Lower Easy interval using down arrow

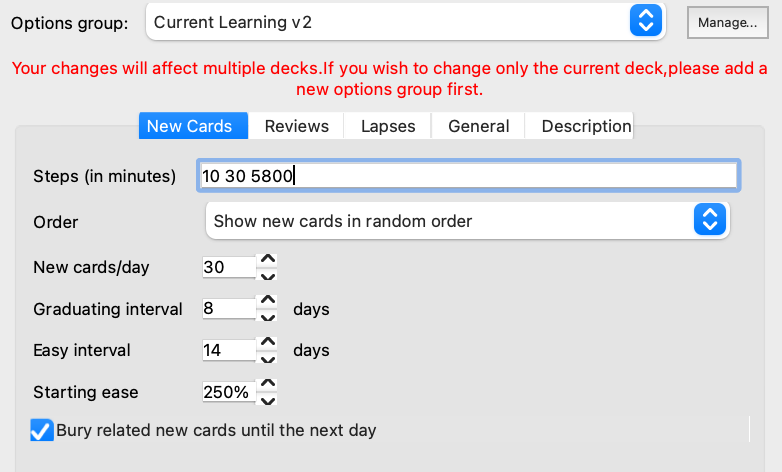[267, 359]
